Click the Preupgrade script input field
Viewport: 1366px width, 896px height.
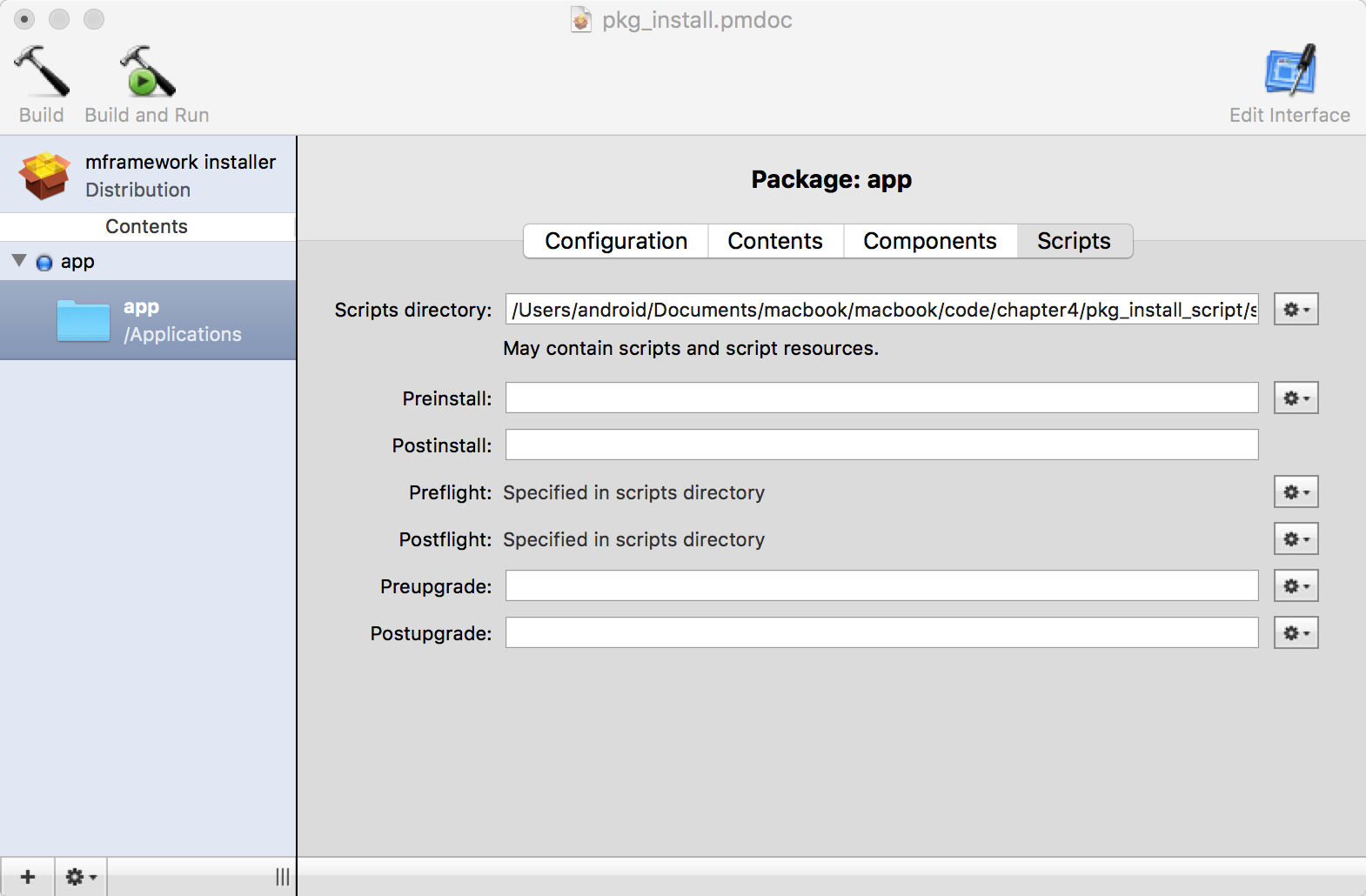pyautogui.click(x=881, y=586)
